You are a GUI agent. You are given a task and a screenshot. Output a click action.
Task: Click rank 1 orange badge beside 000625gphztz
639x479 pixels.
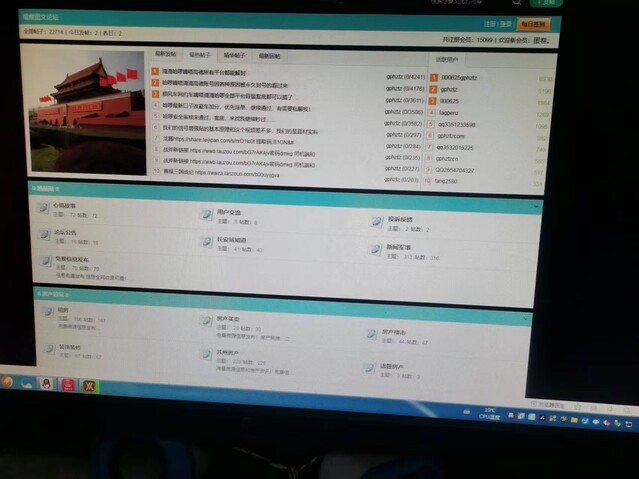[x=434, y=77]
